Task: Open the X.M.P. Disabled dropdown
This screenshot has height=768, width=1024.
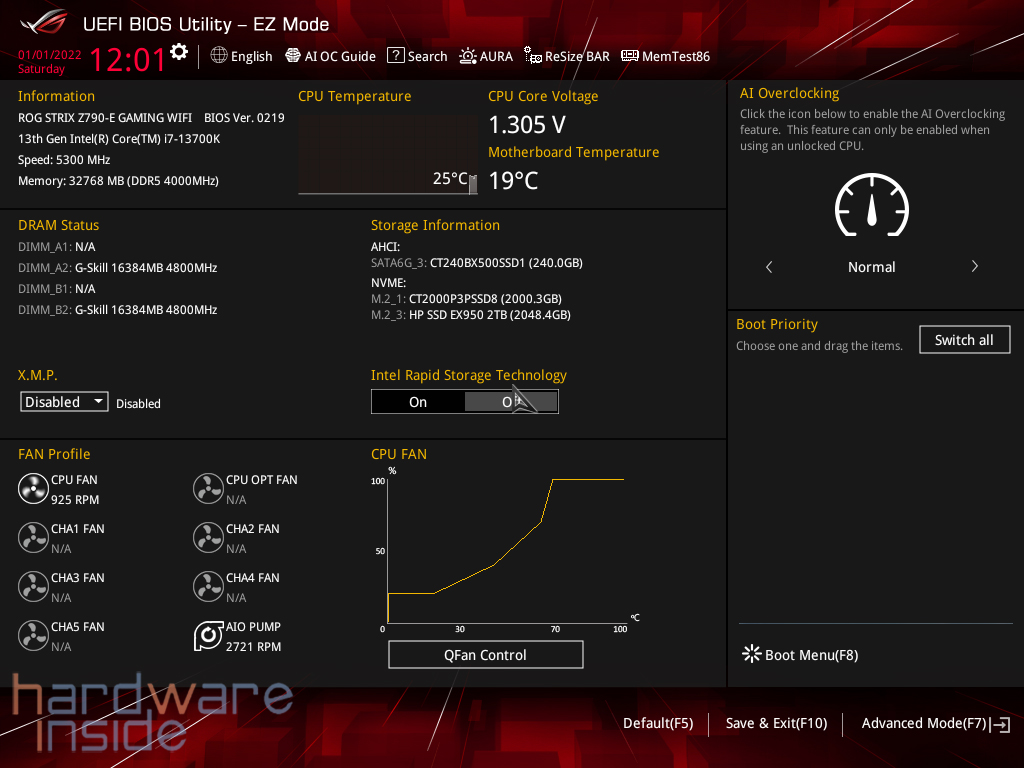Action: pyautogui.click(x=64, y=402)
